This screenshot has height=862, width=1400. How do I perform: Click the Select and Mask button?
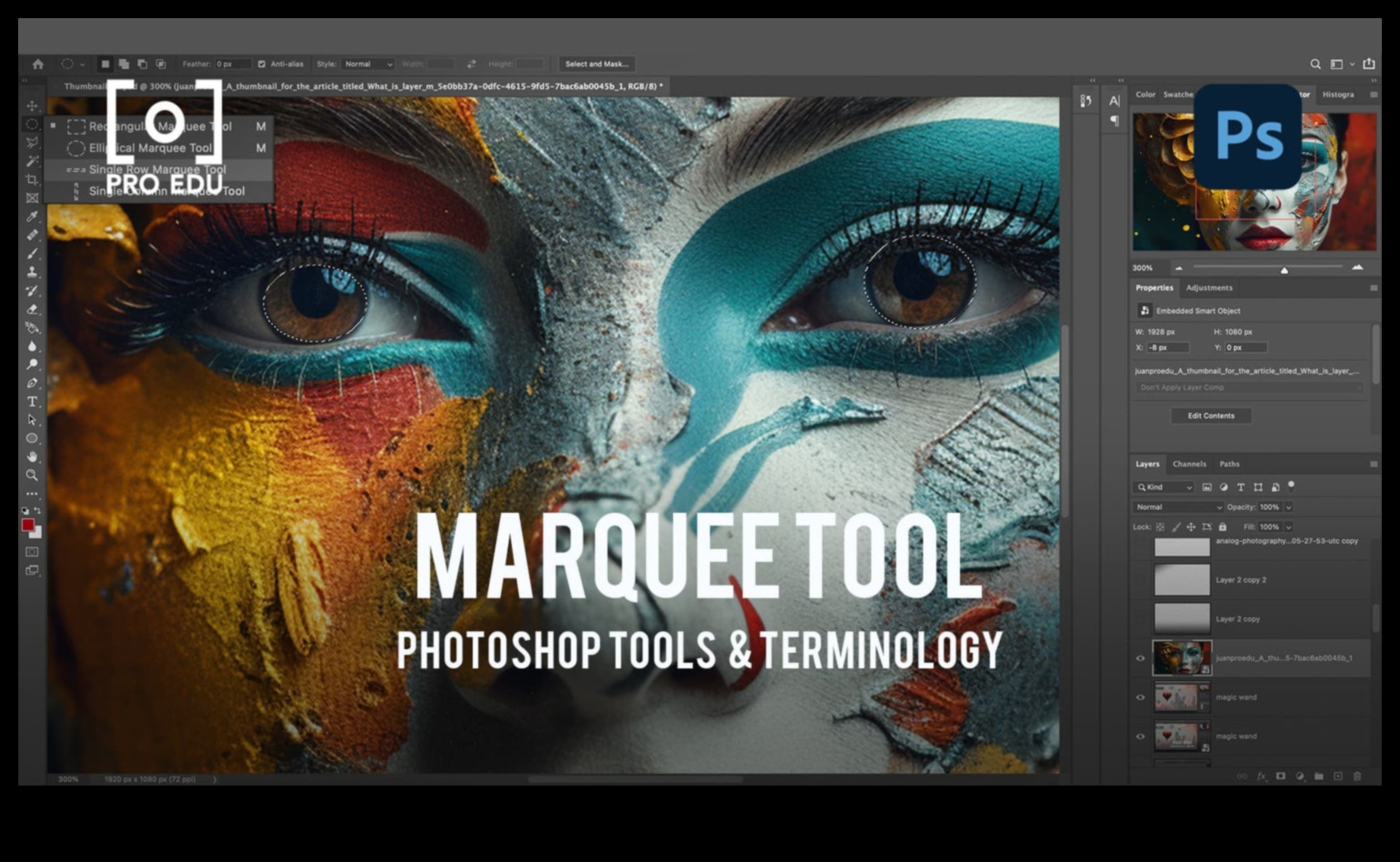point(596,65)
